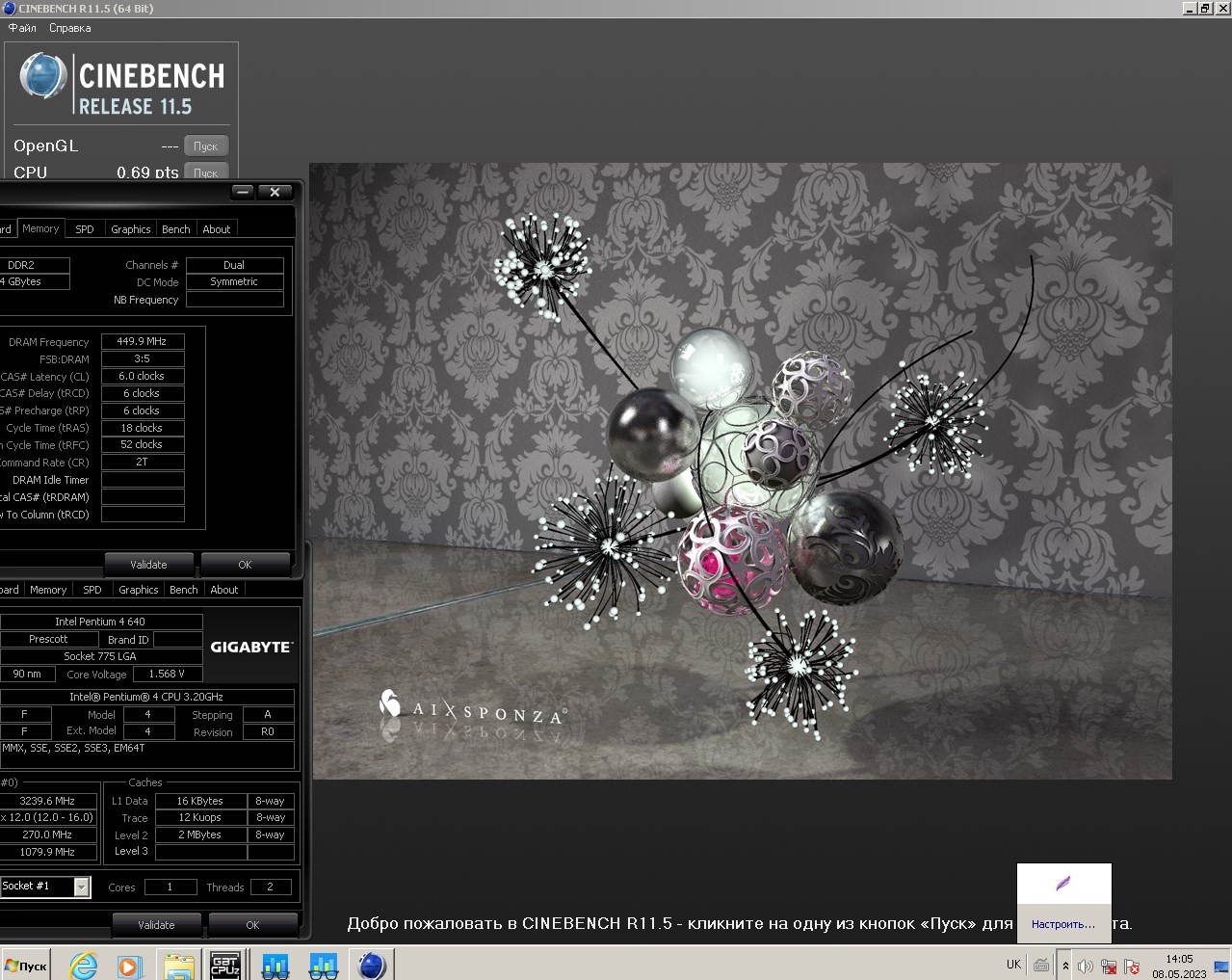Click the Channels value Dual
The image size is (1232, 980).
click(234, 265)
